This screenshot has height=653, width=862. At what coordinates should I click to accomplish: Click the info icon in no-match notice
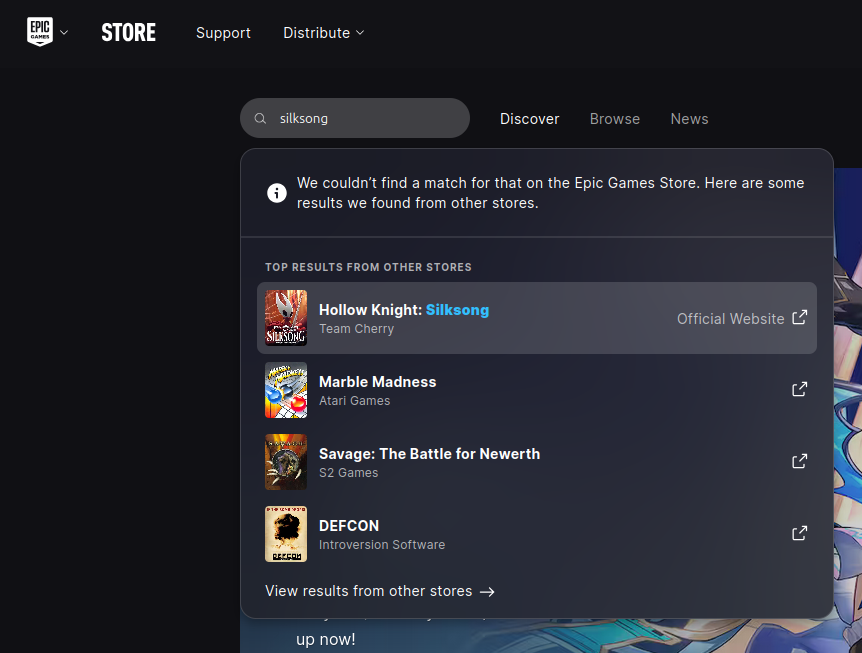click(x=277, y=193)
